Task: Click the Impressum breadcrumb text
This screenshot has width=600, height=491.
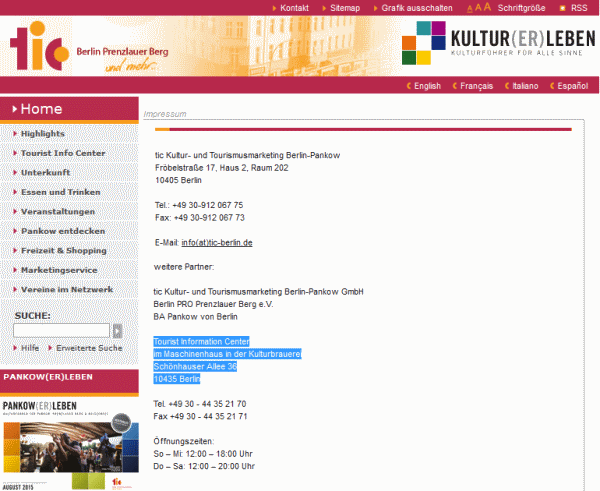Action: 165,114
